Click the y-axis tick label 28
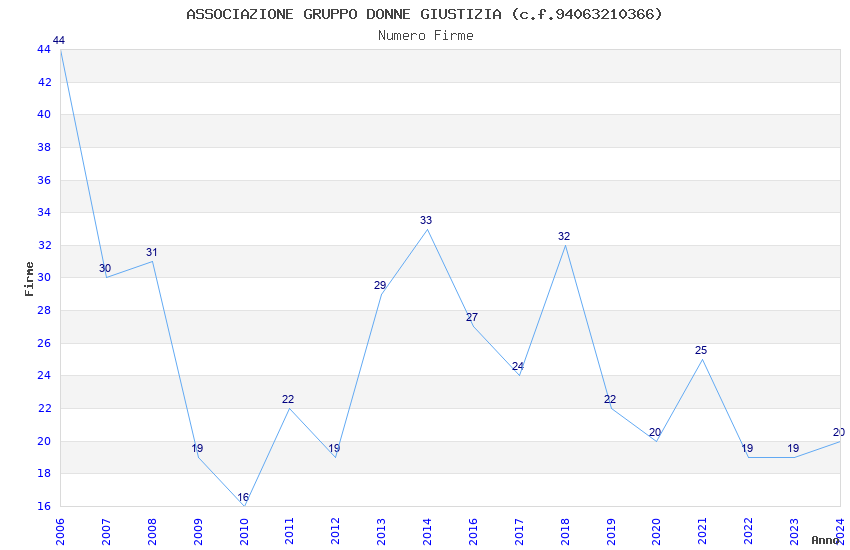The height and width of the screenshot is (550, 850). [x=44, y=310]
